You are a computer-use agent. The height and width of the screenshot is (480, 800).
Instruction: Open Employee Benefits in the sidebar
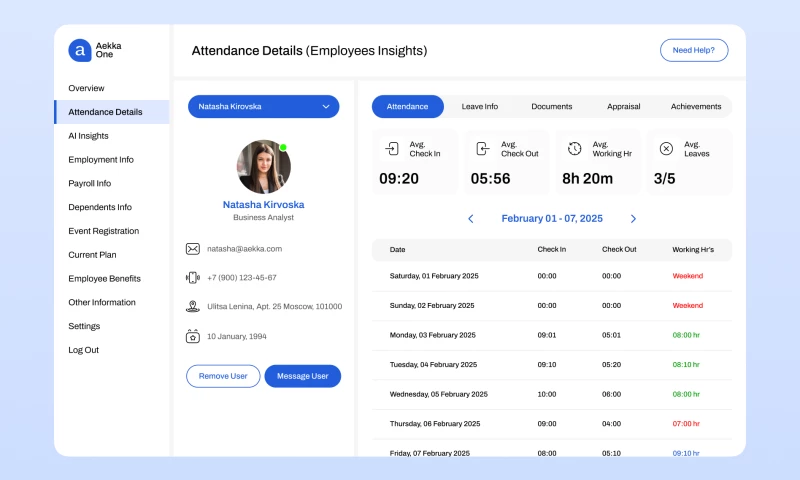point(105,279)
